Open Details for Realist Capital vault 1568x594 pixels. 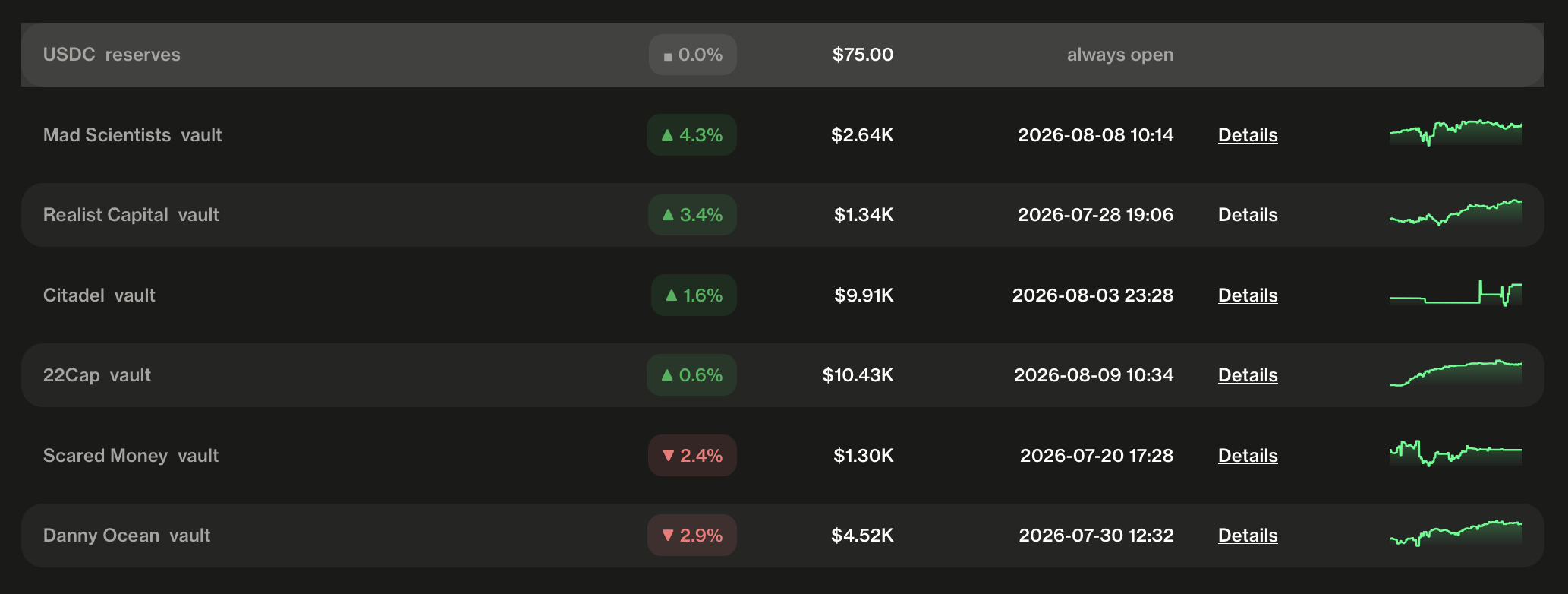tap(1248, 215)
